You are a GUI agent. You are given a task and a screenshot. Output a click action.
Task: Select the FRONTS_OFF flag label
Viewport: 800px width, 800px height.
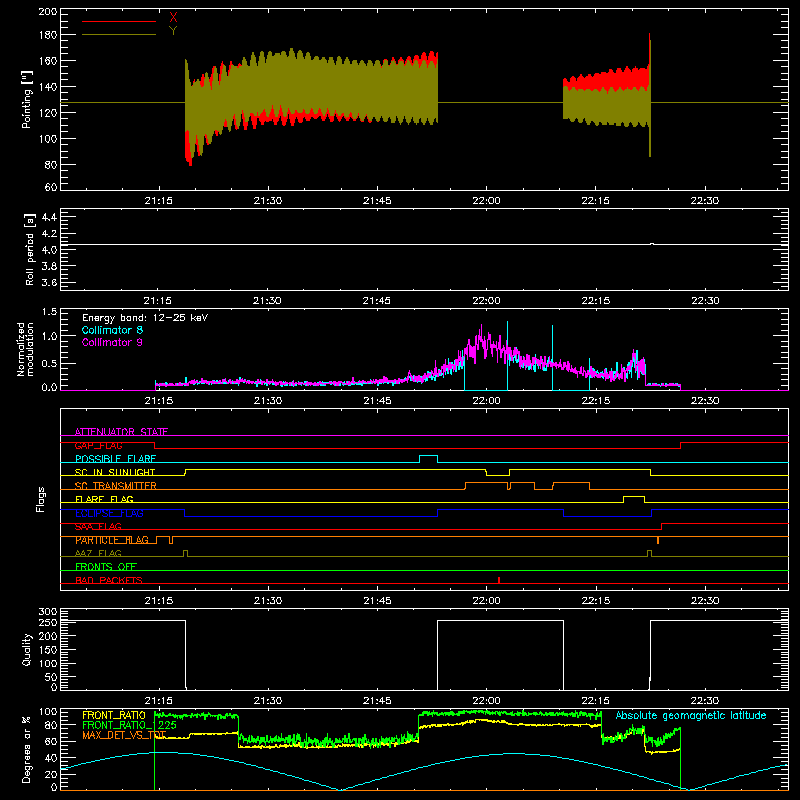(106, 567)
